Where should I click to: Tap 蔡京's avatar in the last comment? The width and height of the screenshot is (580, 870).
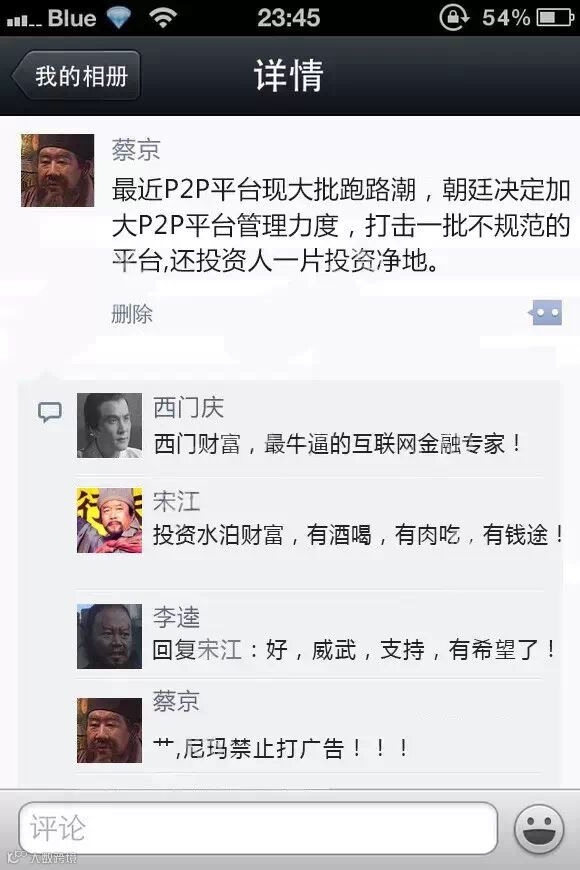tap(109, 730)
